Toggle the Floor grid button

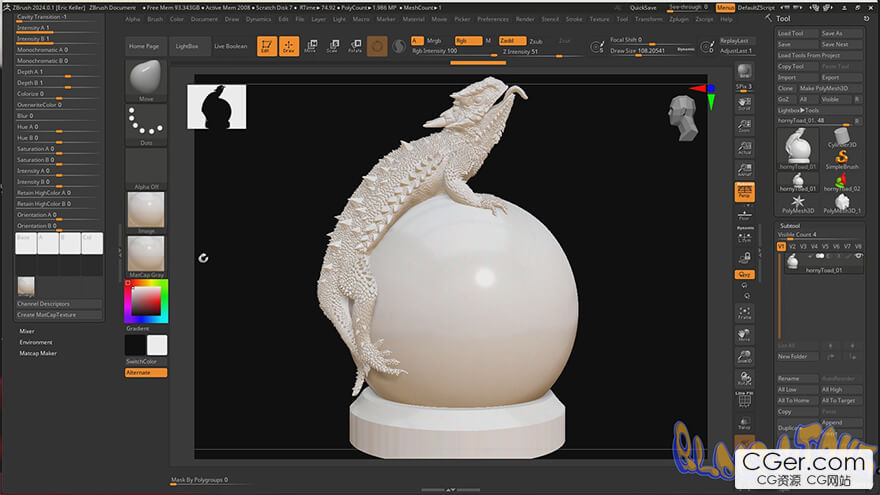pyautogui.click(x=744, y=215)
